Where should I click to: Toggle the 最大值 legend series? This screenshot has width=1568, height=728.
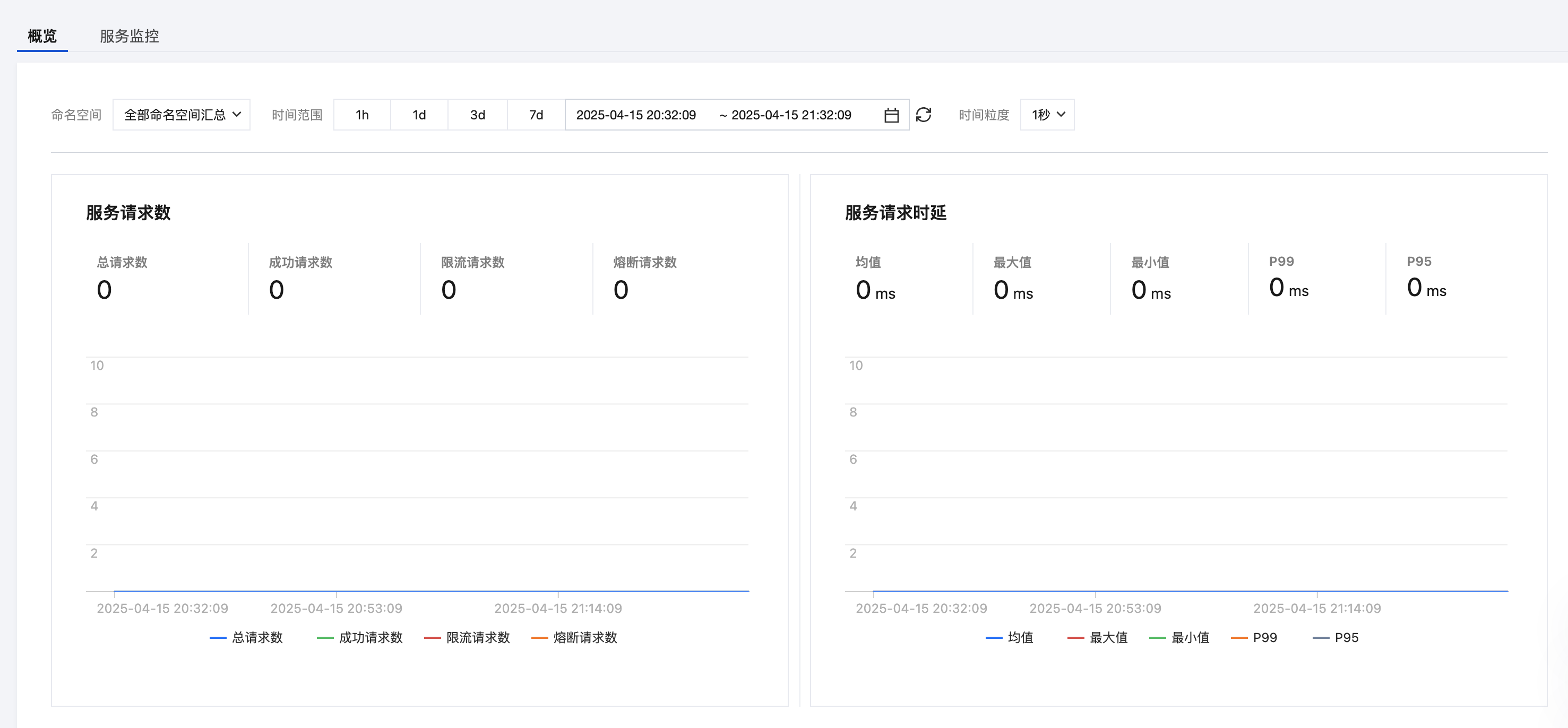click(1098, 637)
